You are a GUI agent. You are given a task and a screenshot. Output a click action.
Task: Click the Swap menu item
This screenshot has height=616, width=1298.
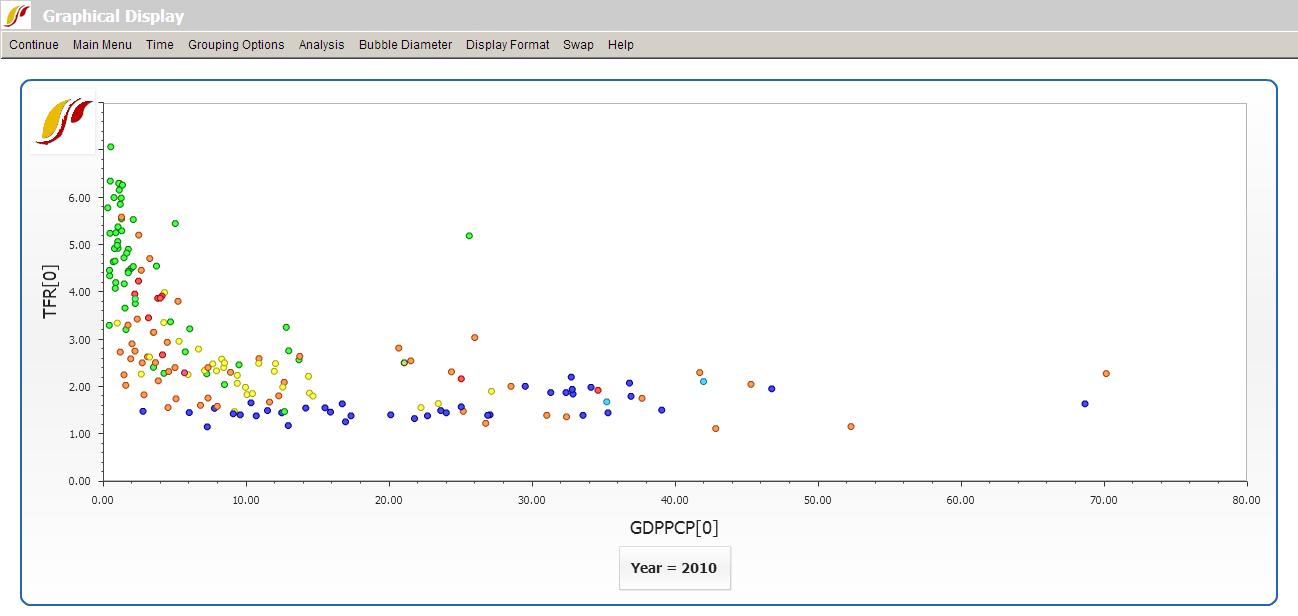[x=578, y=44]
